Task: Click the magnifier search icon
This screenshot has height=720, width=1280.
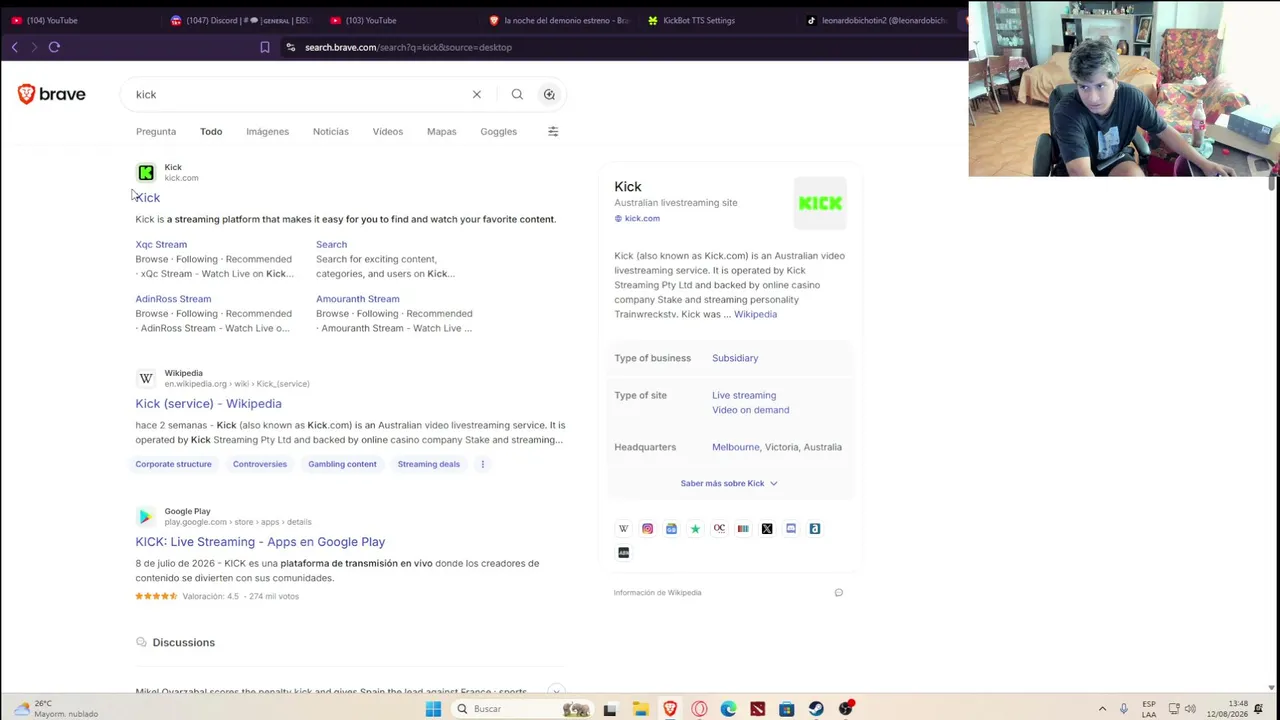Action: click(517, 94)
